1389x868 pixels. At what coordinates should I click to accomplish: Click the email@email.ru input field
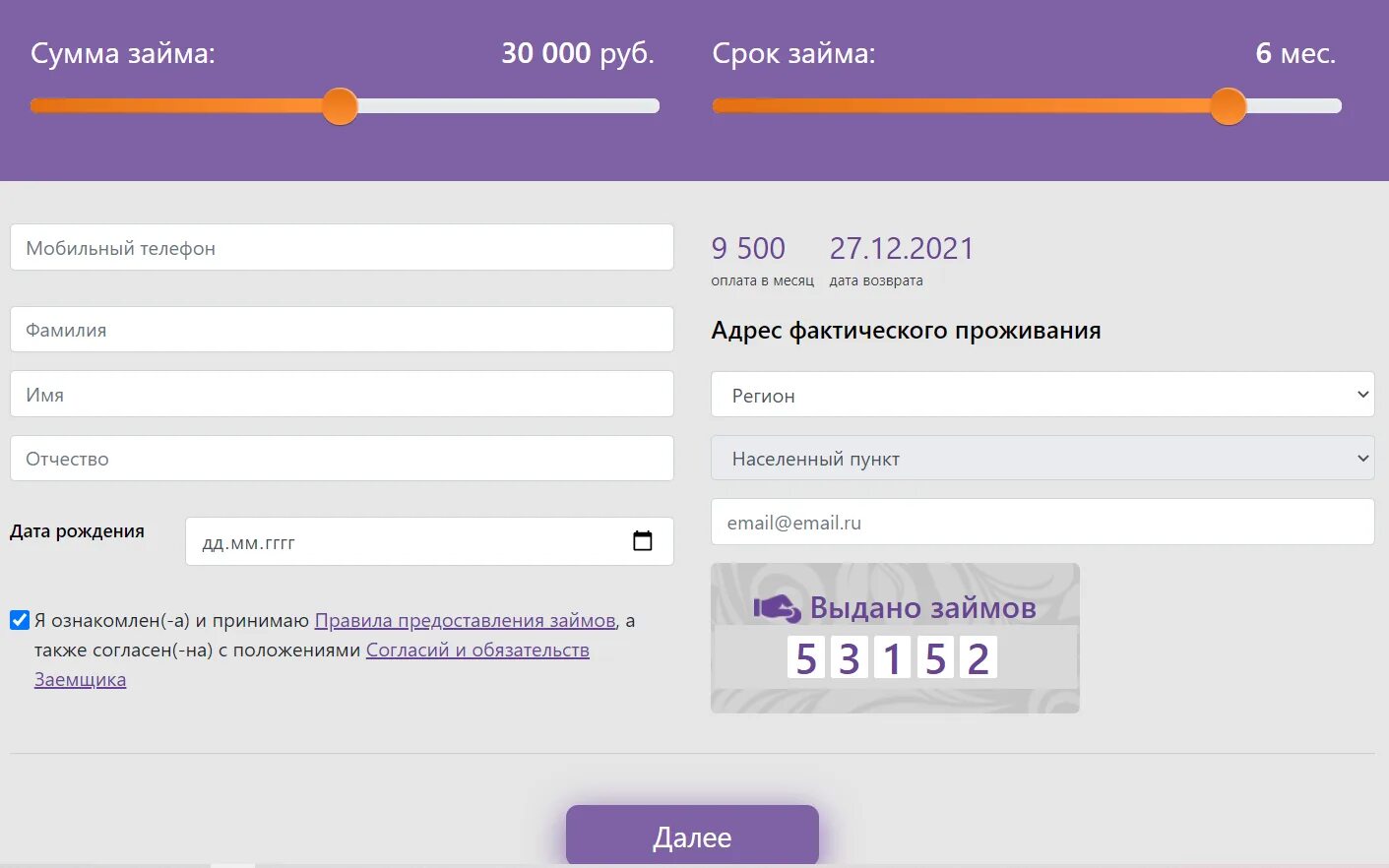(x=1042, y=522)
